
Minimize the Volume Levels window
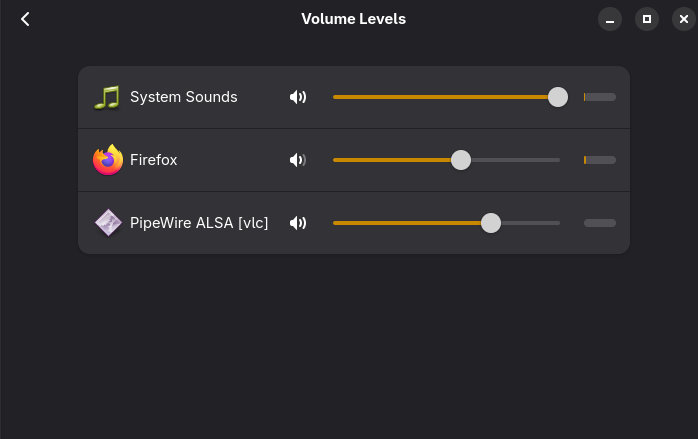[x=611, y=19]
